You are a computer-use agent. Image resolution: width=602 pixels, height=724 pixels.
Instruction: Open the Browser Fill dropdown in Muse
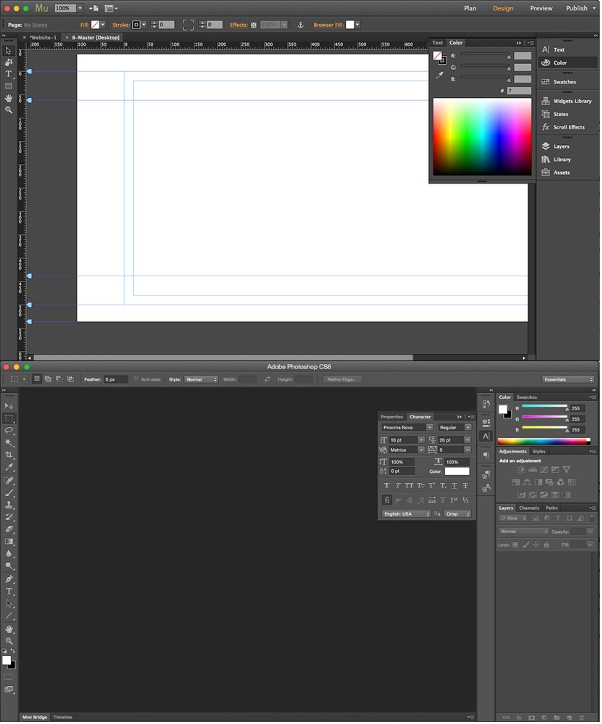coord(358,25)
